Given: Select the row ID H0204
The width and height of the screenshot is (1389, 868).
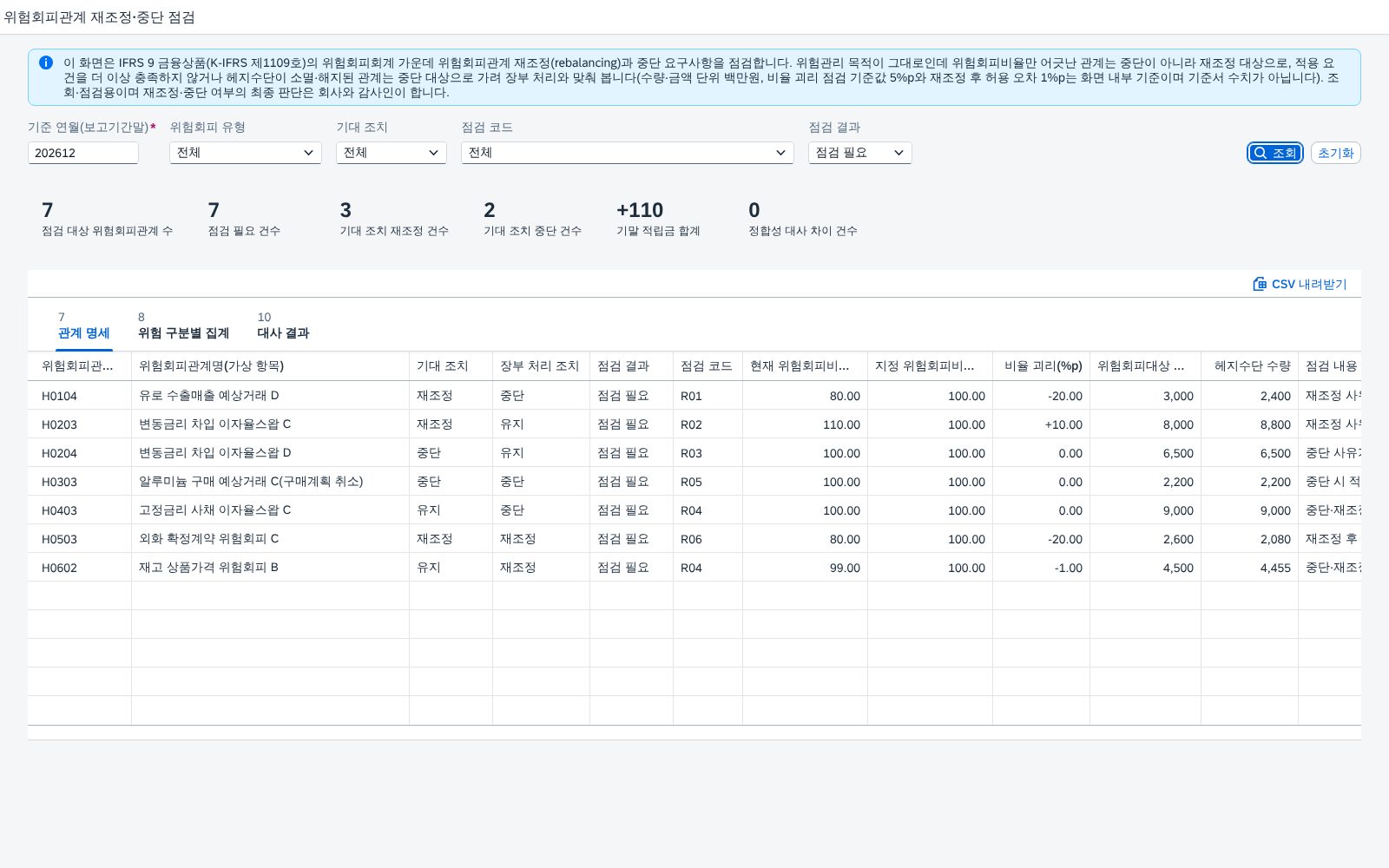Looking at the screenshot, I should tap(59, 453).
